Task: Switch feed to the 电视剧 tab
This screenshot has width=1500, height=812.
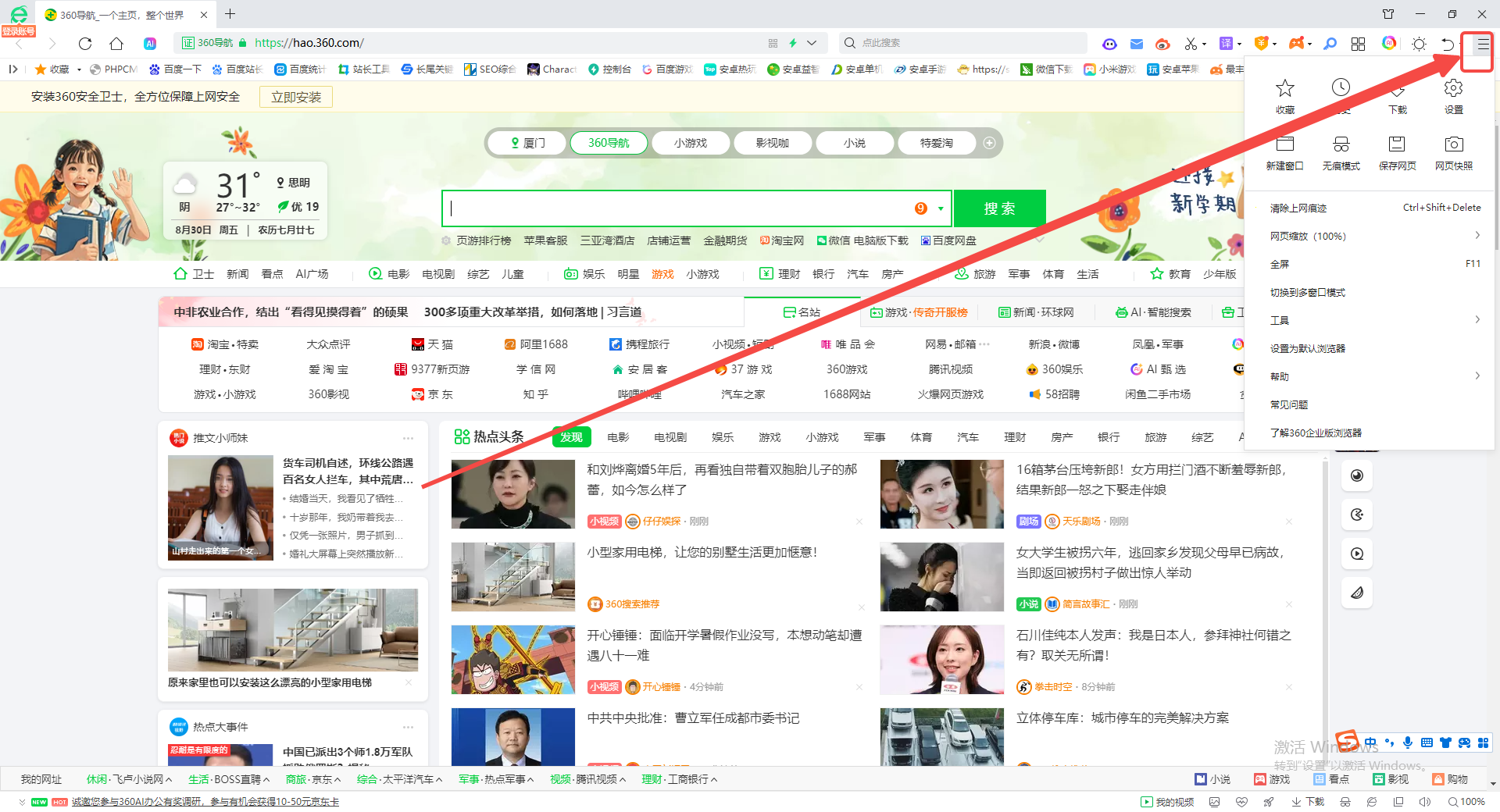Action: pos(670,437)
